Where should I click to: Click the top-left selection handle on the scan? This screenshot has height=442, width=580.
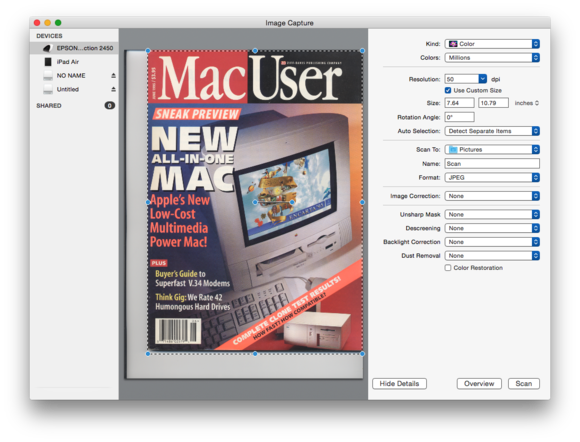148,51
